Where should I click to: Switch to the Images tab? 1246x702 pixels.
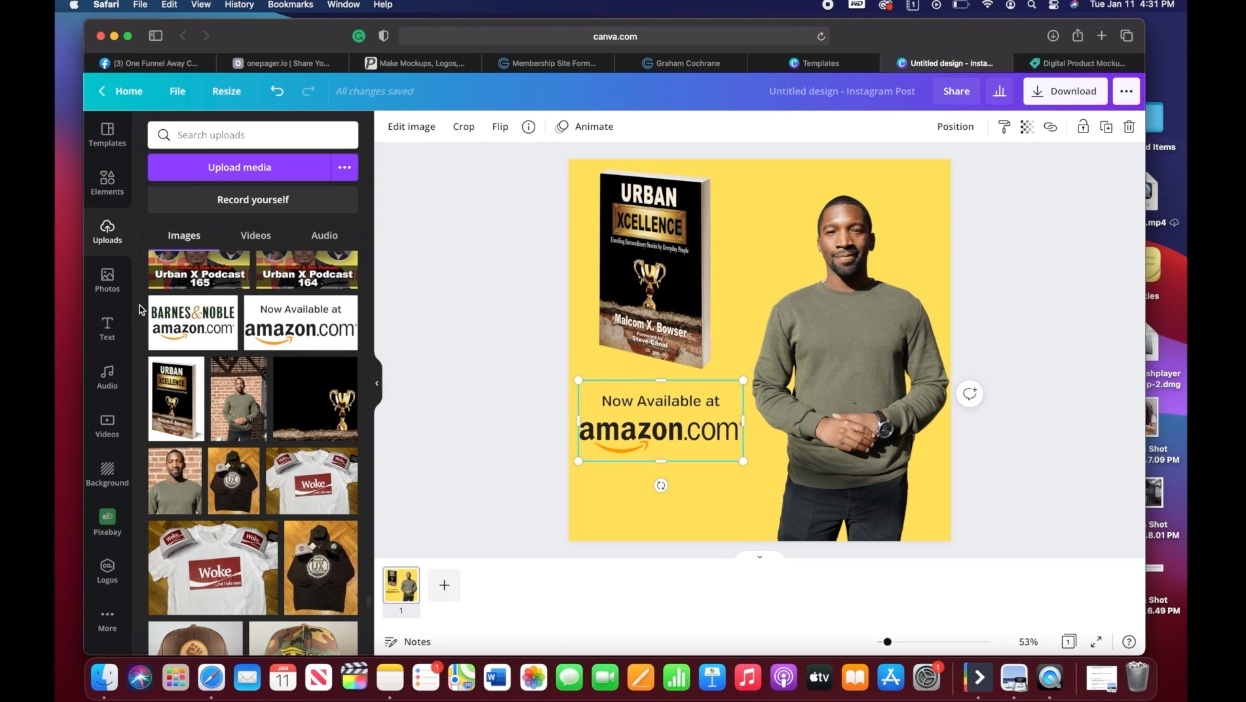click(184, 236)
